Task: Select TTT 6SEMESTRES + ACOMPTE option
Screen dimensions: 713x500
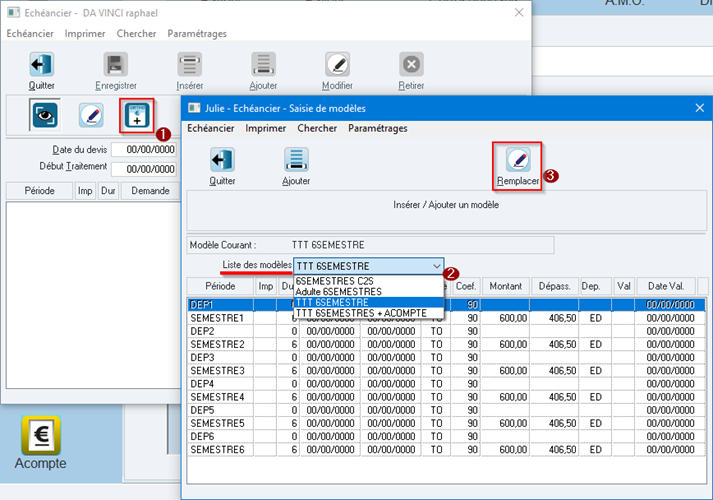Action: [x=369, y=313]
